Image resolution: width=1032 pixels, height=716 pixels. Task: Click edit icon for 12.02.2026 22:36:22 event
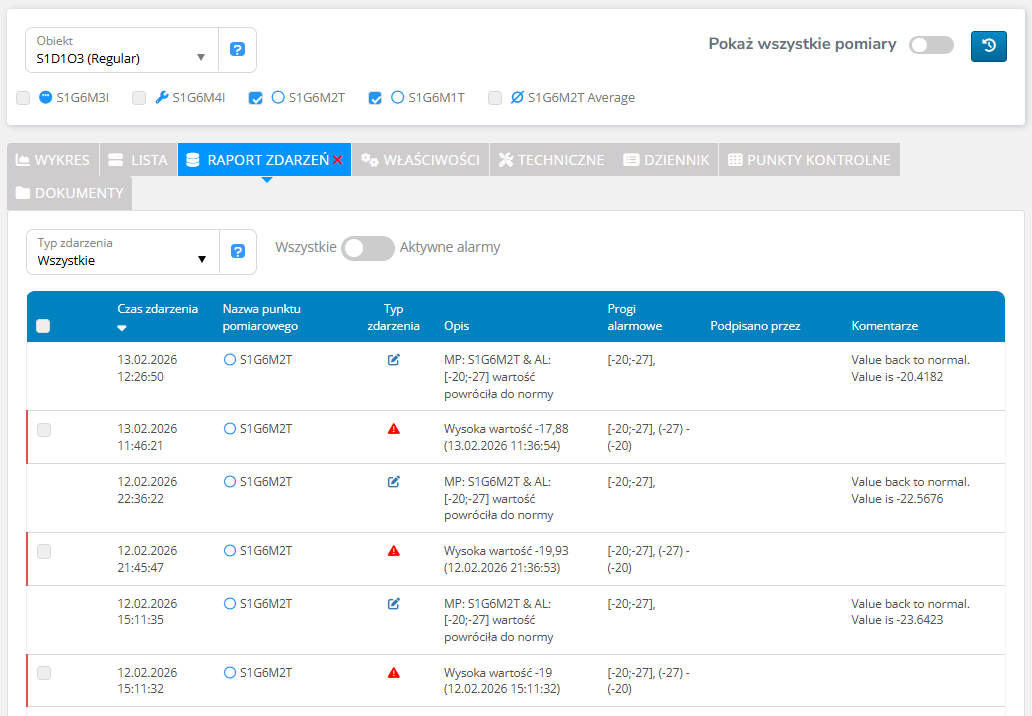coord(393,482)
